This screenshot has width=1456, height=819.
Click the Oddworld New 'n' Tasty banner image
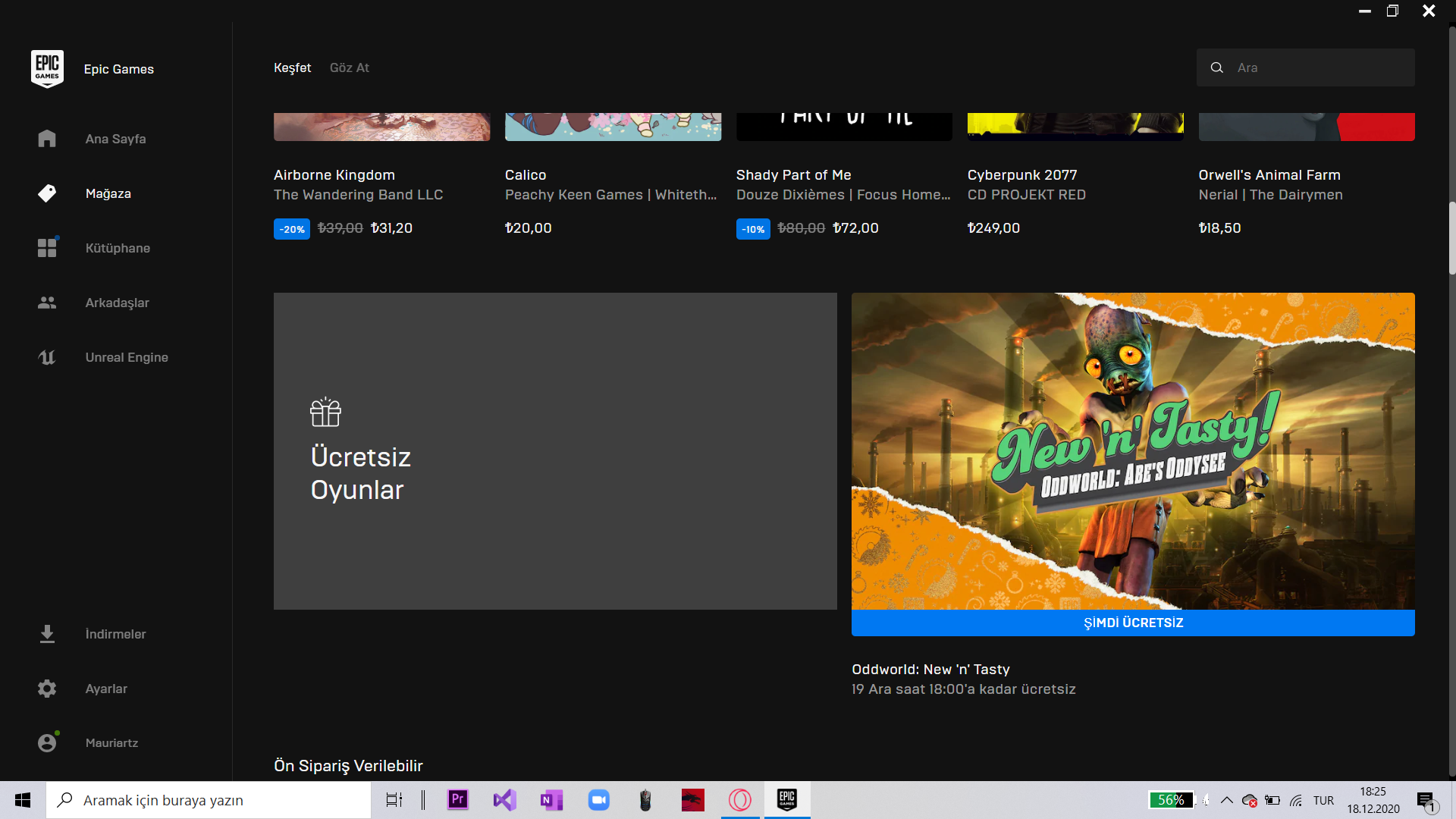click(x=1133, y=450)
